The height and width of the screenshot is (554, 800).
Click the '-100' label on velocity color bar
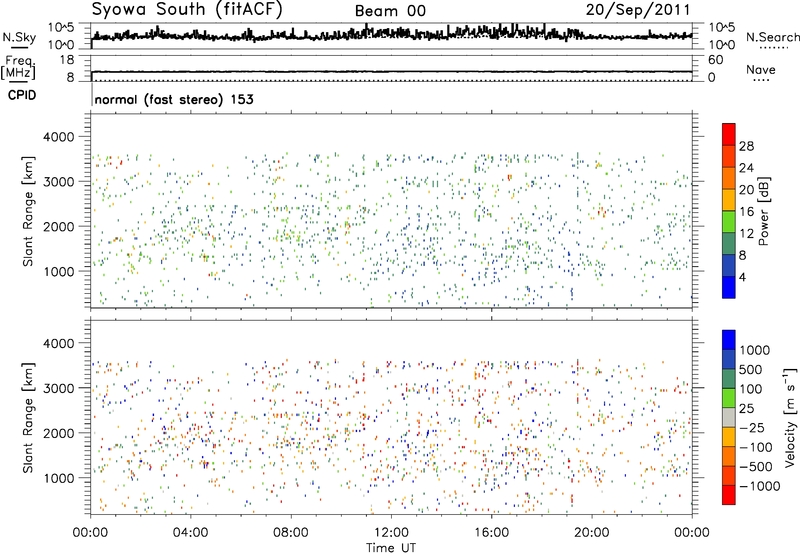(756, 447)
